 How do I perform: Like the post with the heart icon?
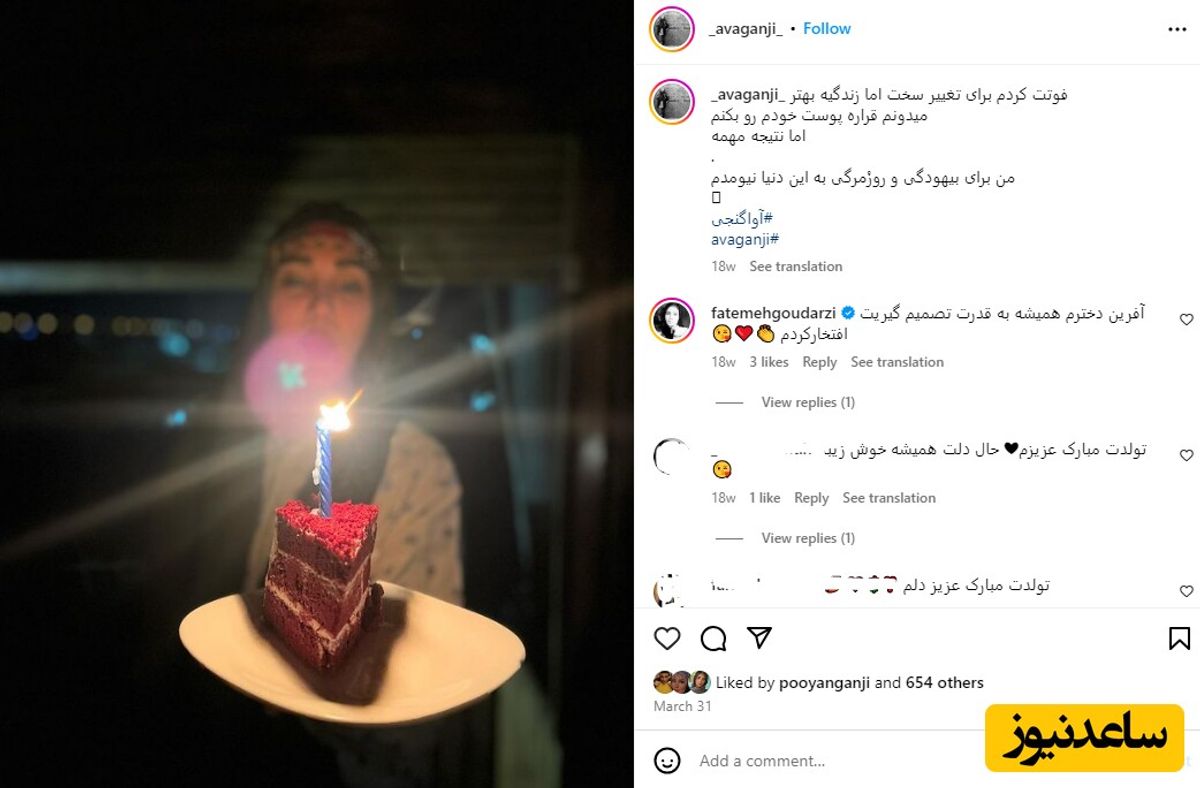pyautogui.click(x=667, y=638)
